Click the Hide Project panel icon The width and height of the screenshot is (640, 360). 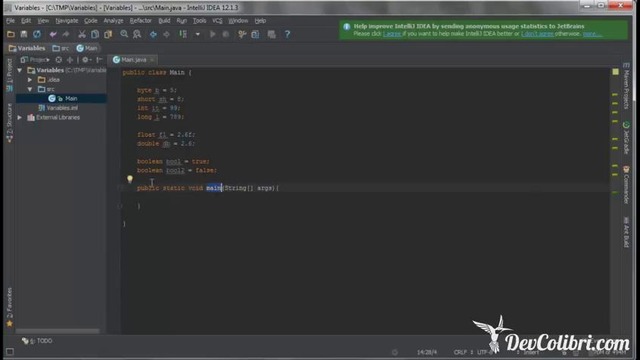point(99,60)
